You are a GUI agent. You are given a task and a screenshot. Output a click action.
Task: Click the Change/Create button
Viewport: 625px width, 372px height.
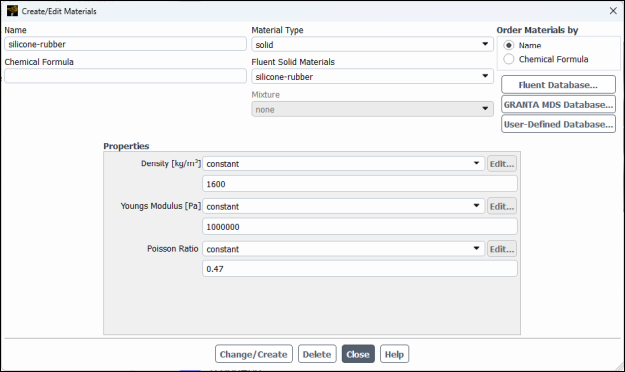(254, 354)
